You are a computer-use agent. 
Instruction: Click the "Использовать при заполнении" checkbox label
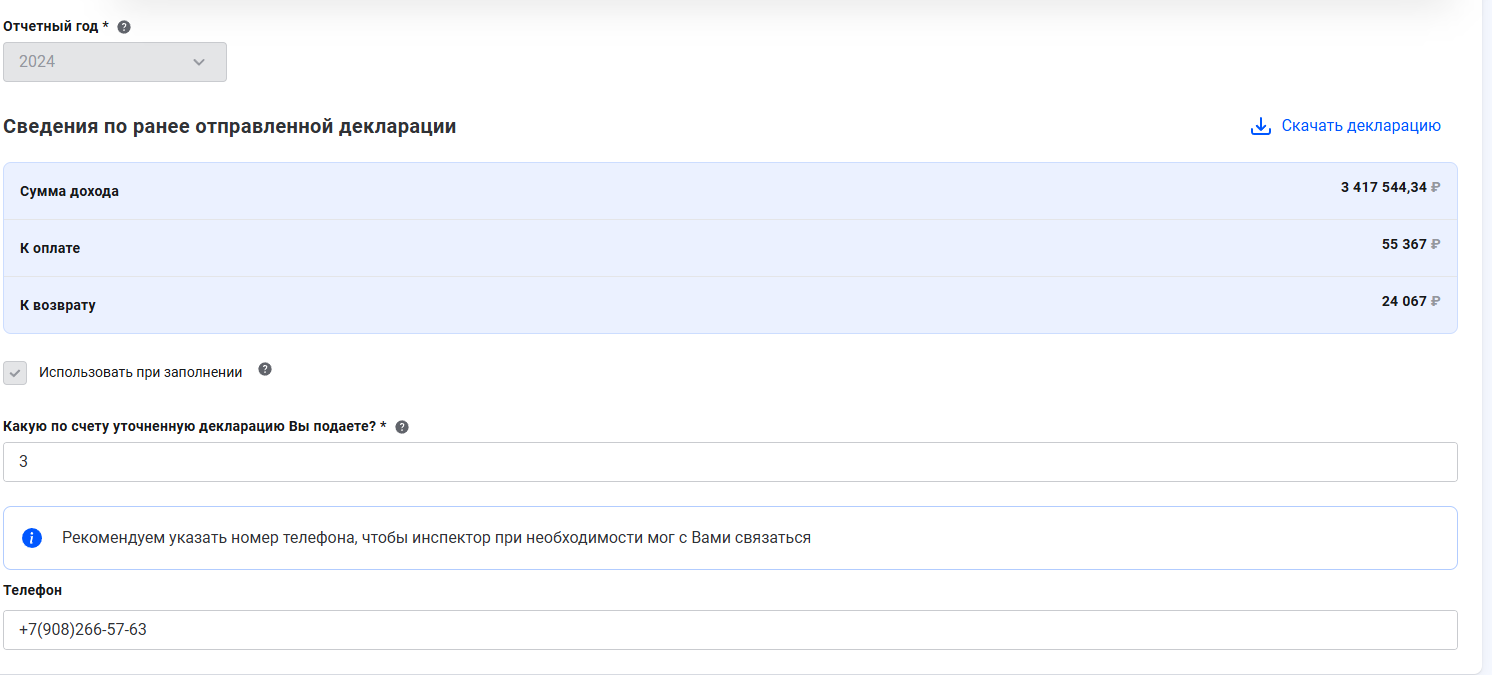(140, 372)
